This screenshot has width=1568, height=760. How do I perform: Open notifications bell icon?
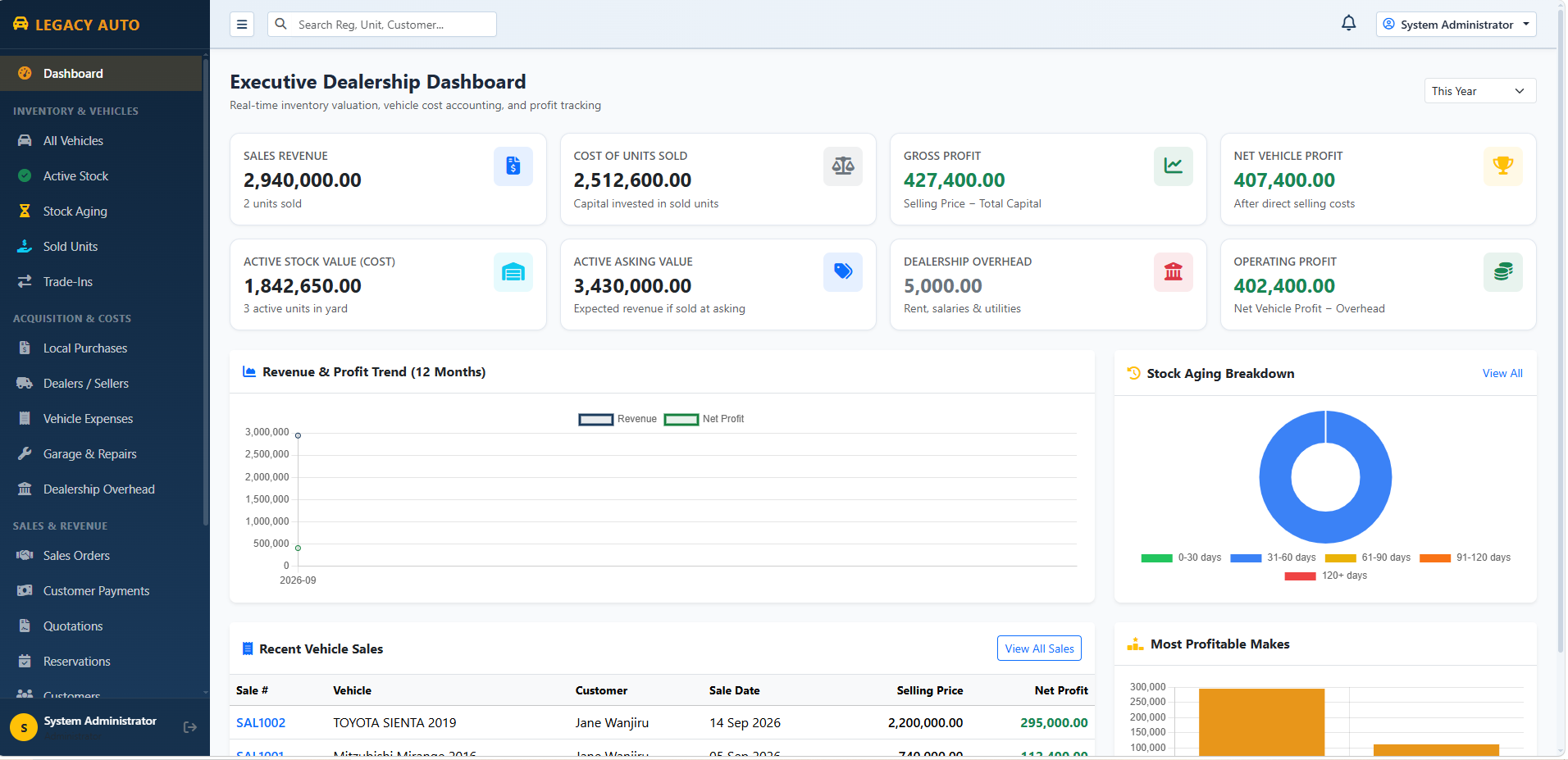(x=1348, y=24)
